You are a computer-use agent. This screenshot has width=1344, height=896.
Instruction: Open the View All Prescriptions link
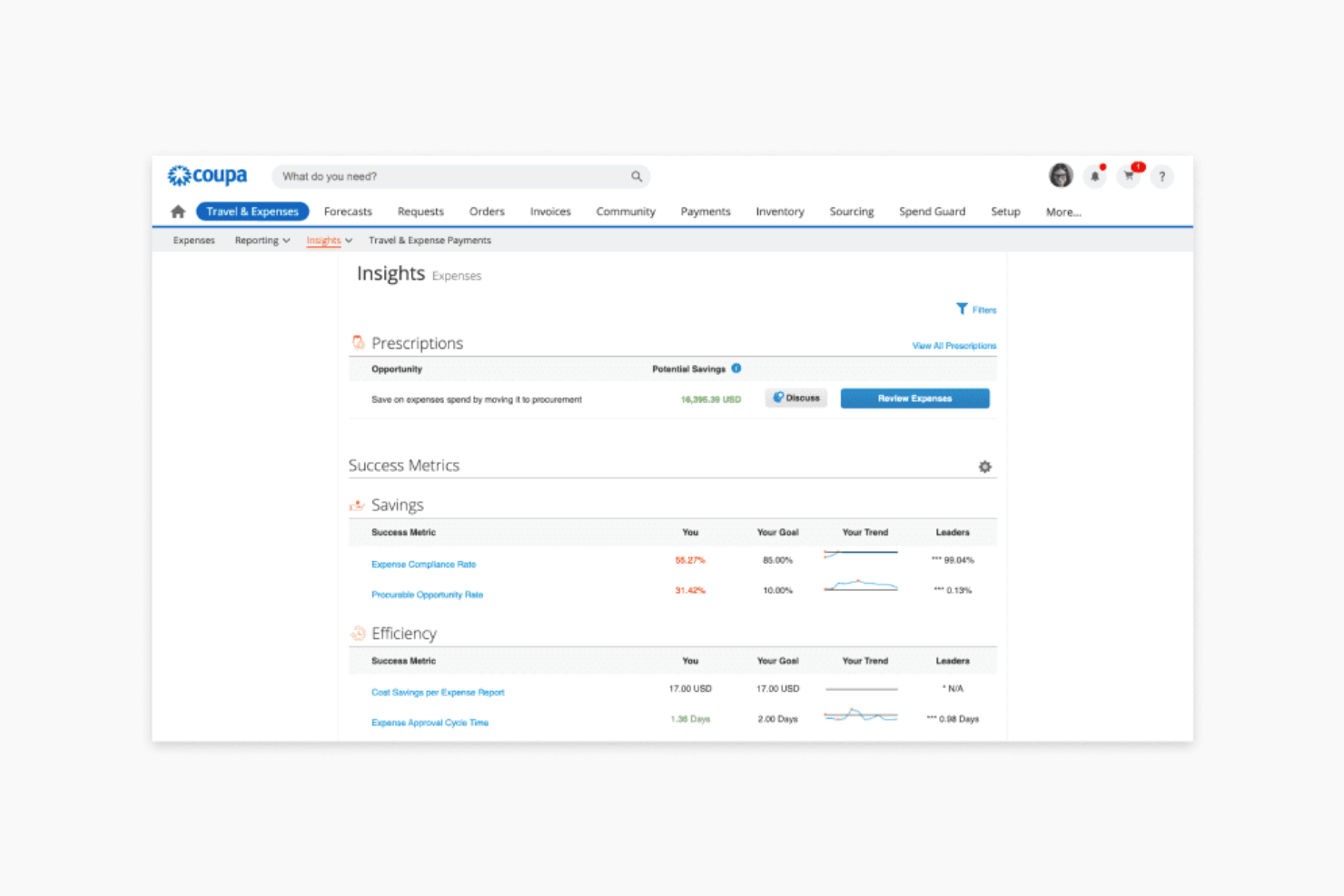tap(954, 346)
